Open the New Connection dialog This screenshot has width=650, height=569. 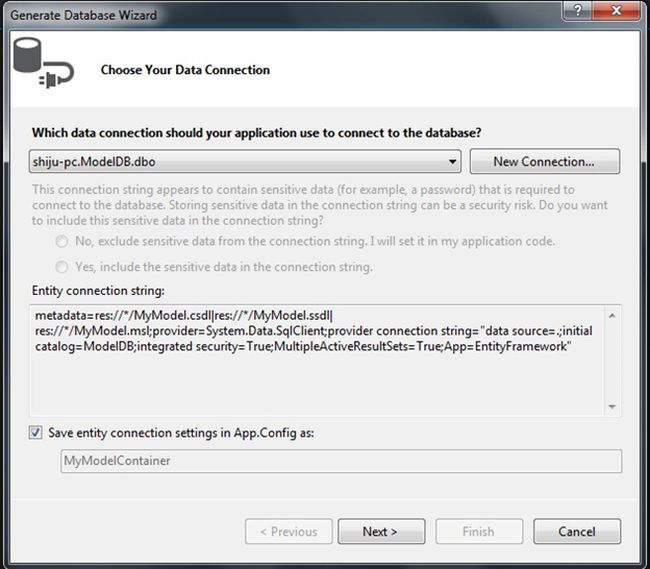click(543, 161)
